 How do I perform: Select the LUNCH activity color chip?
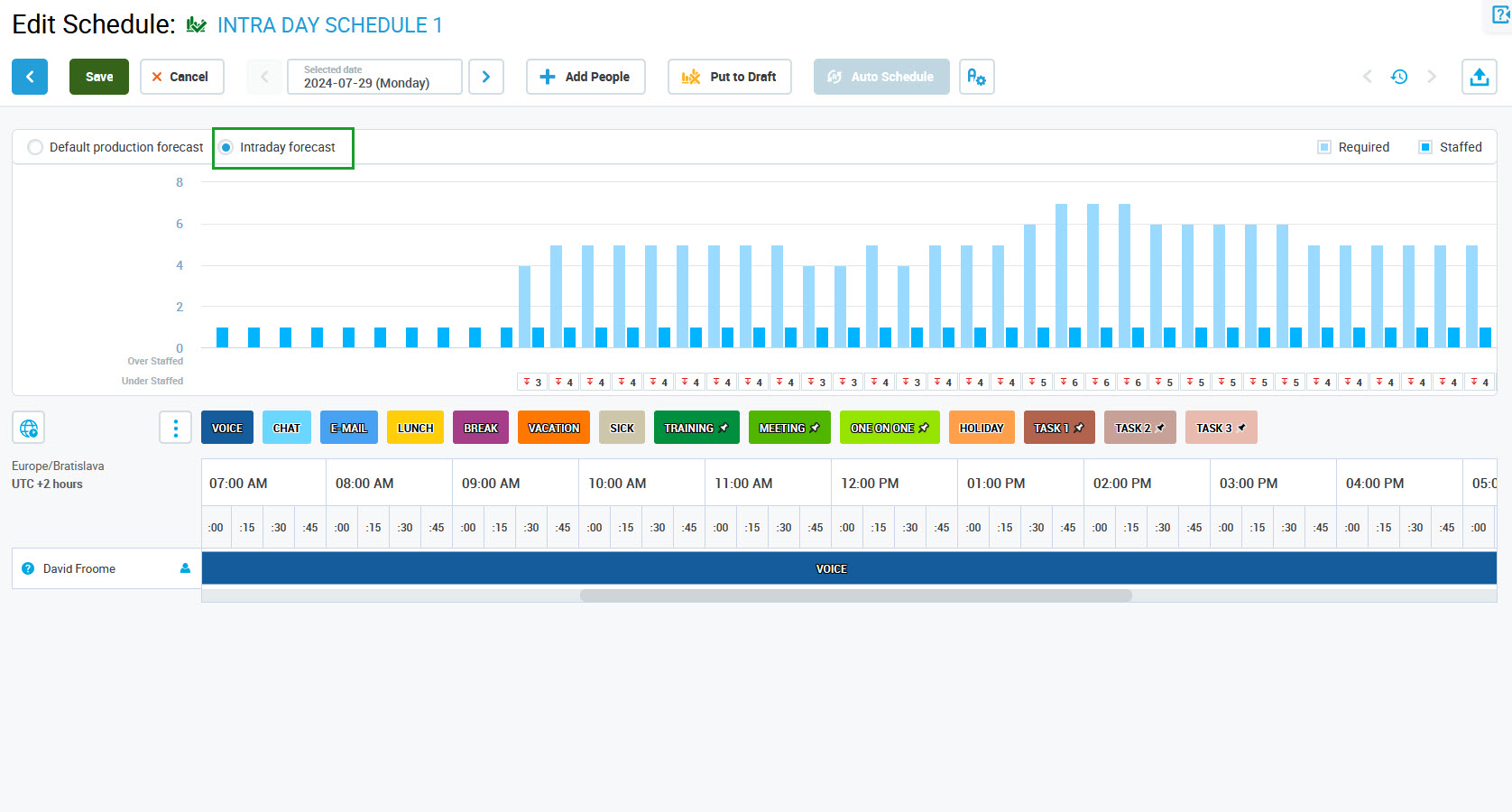click(x=415, y=428)
